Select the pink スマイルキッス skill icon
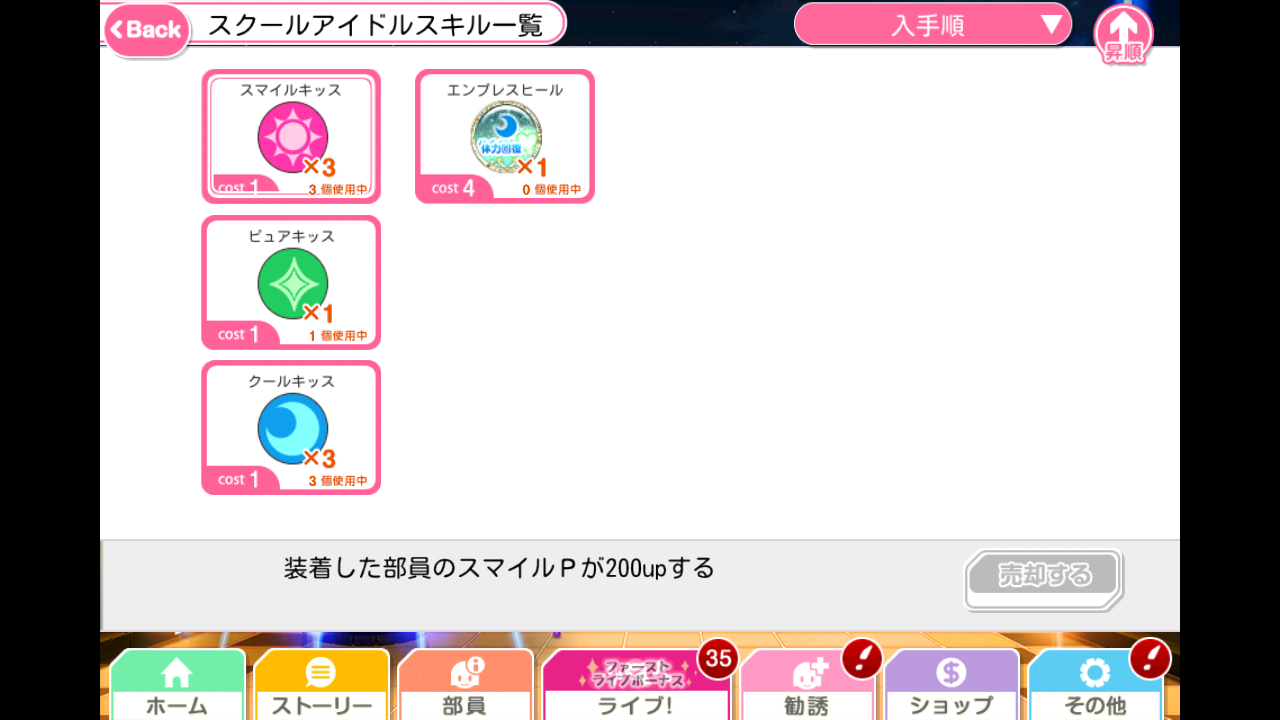The height and width of the screenshot is (720, 1280). [x=293, y=137]
